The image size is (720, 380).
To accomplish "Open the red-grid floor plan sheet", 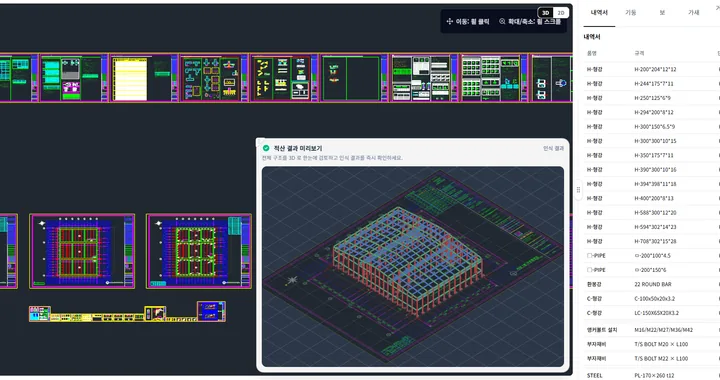I will [82, 251].
